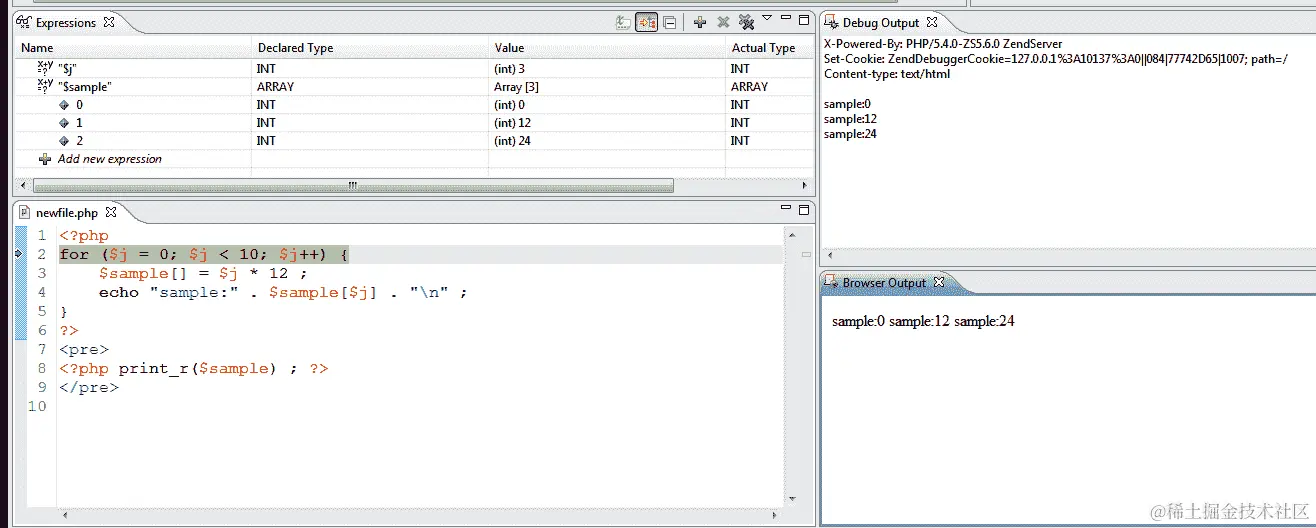Click the Expressions horizontal scrollbar thumb
The image size is (1316, 528).
[x=353, y=186]
